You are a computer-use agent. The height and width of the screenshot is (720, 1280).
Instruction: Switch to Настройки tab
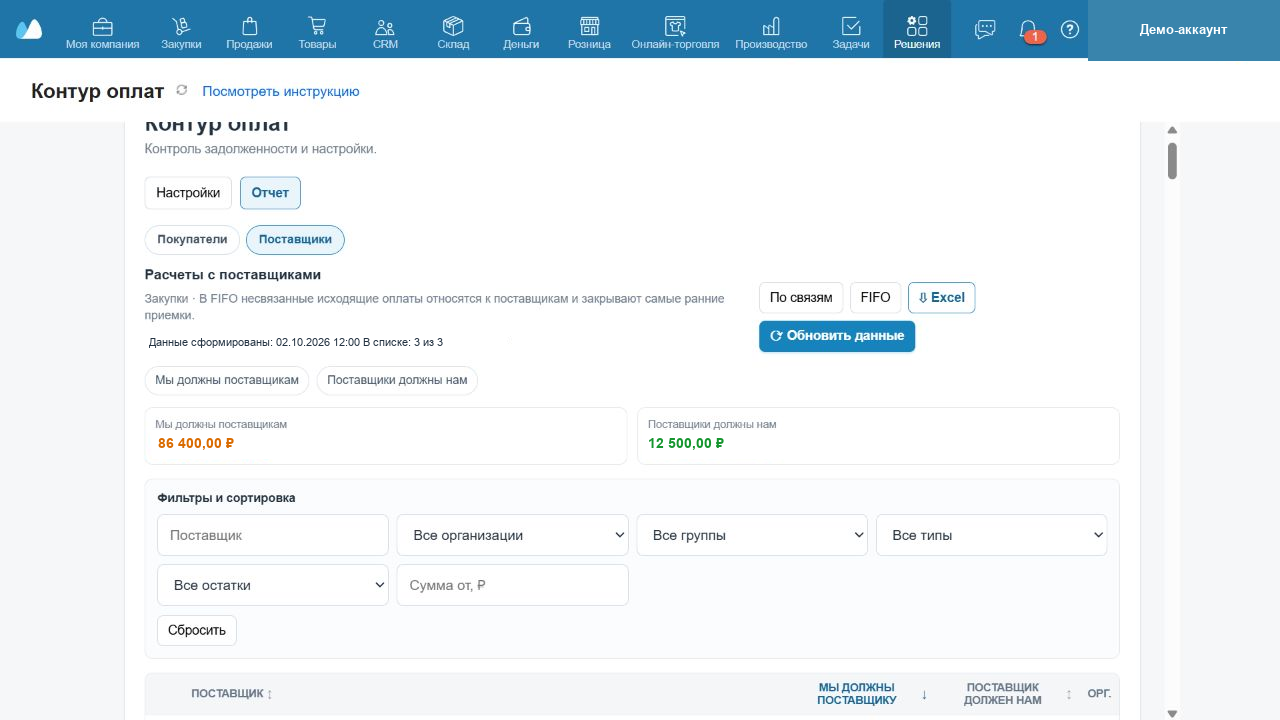tap(188, 193)
